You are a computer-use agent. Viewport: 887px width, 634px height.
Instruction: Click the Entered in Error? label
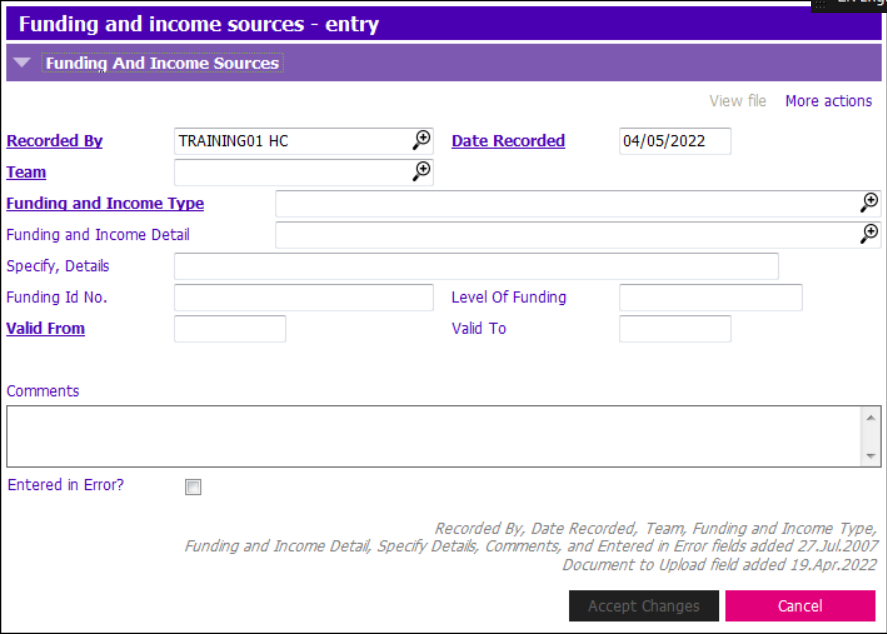tap(66, 485)
